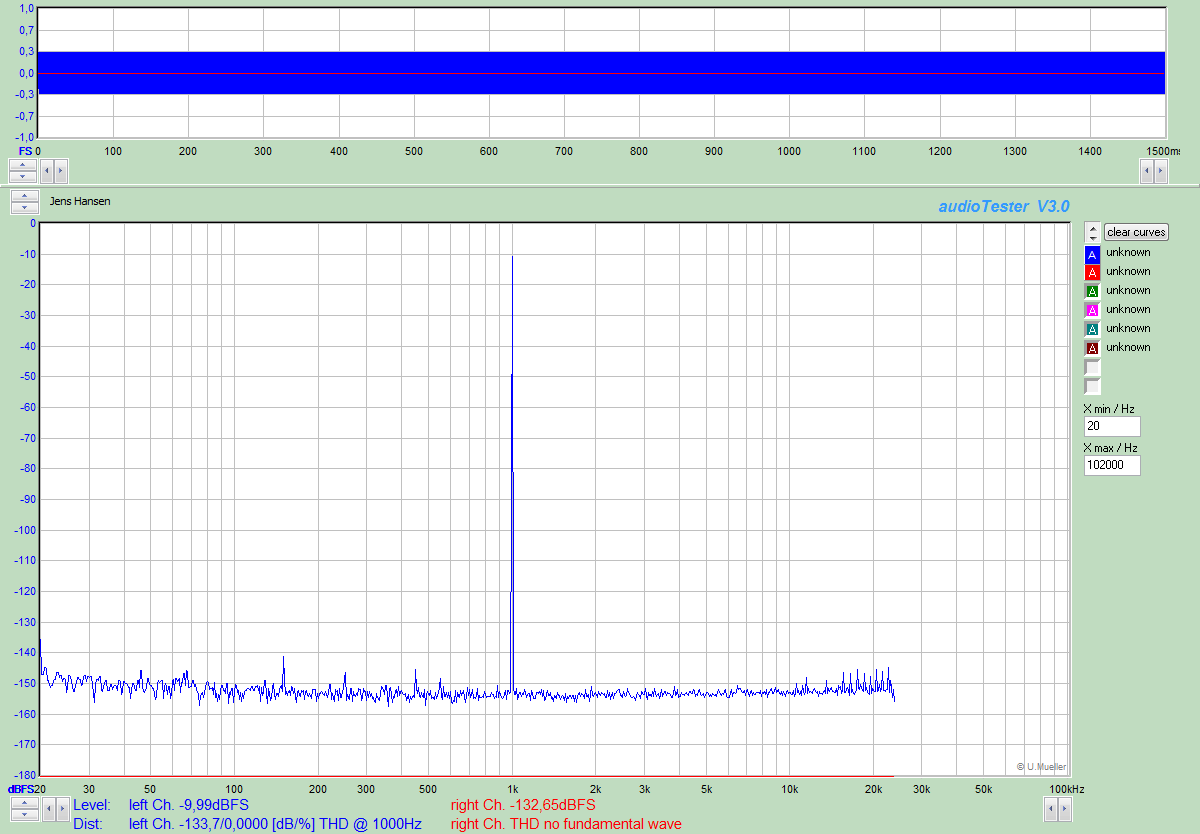Click the 'X min / Hz' label

[1109, 409]
